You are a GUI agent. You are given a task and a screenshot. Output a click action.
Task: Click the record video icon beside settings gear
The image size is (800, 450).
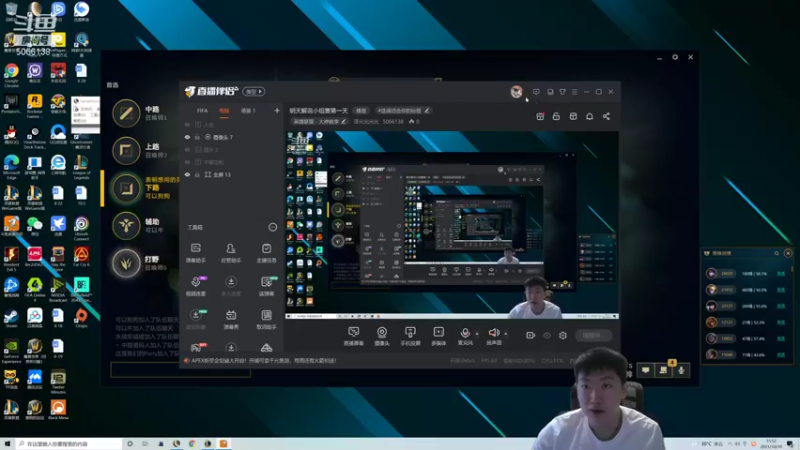tap(531, 335)
